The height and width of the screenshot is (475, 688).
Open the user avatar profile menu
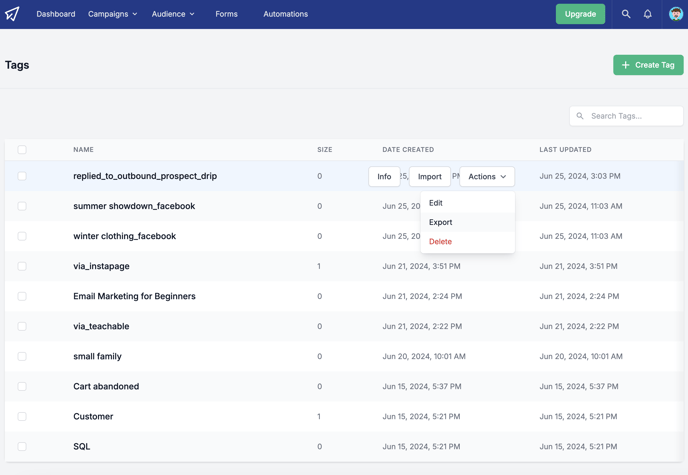(676, 14)
